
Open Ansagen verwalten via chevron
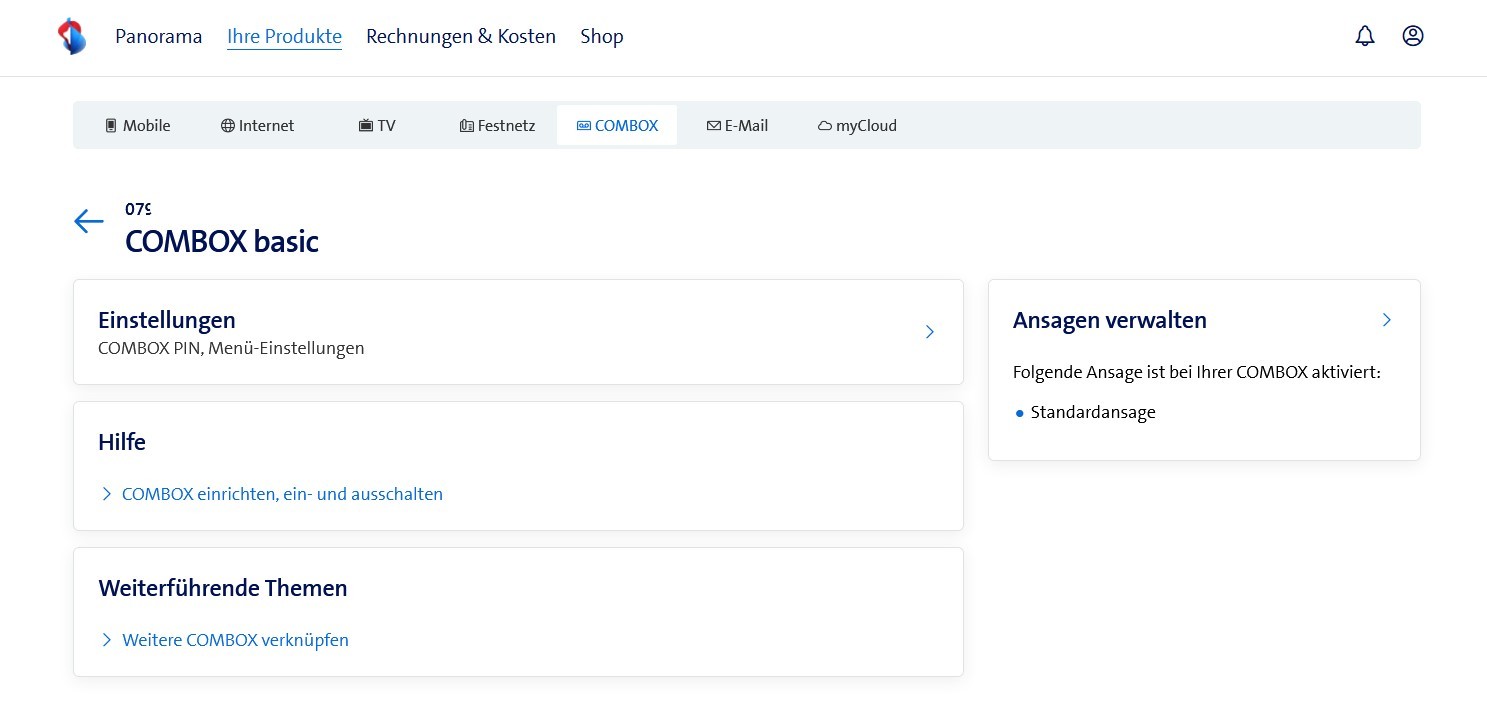[1386, 320]
